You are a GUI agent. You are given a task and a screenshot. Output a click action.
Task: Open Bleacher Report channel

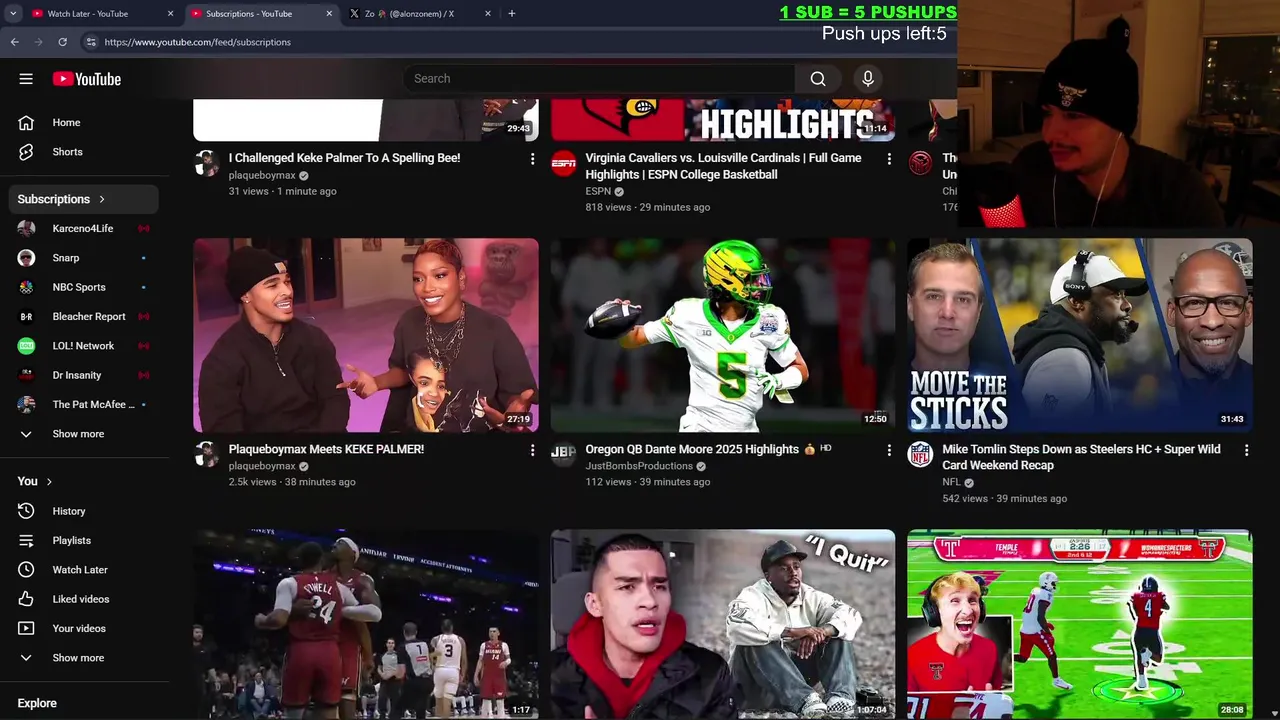tap(83, 316)
